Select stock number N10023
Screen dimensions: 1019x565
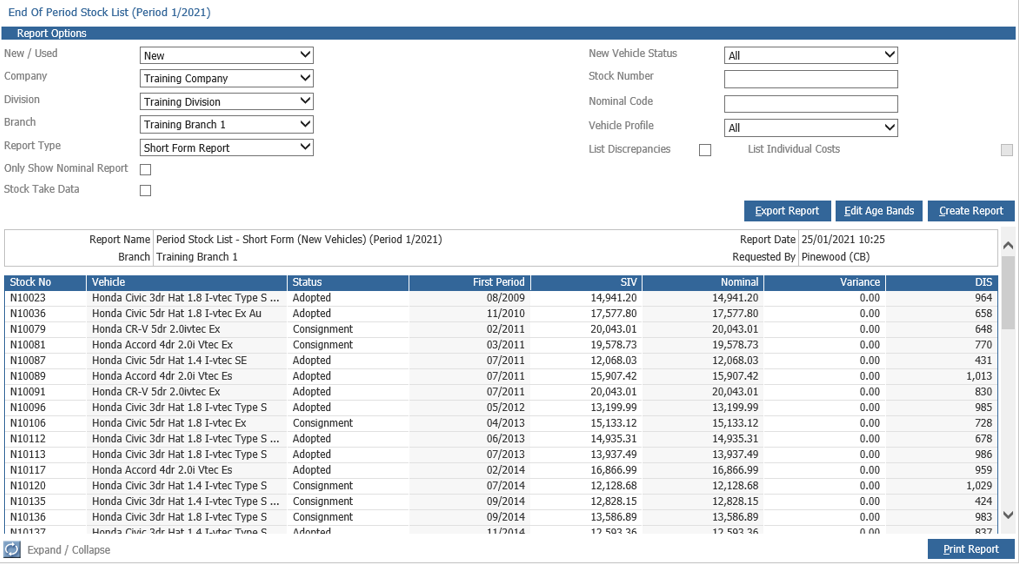[x=28, y=298]
